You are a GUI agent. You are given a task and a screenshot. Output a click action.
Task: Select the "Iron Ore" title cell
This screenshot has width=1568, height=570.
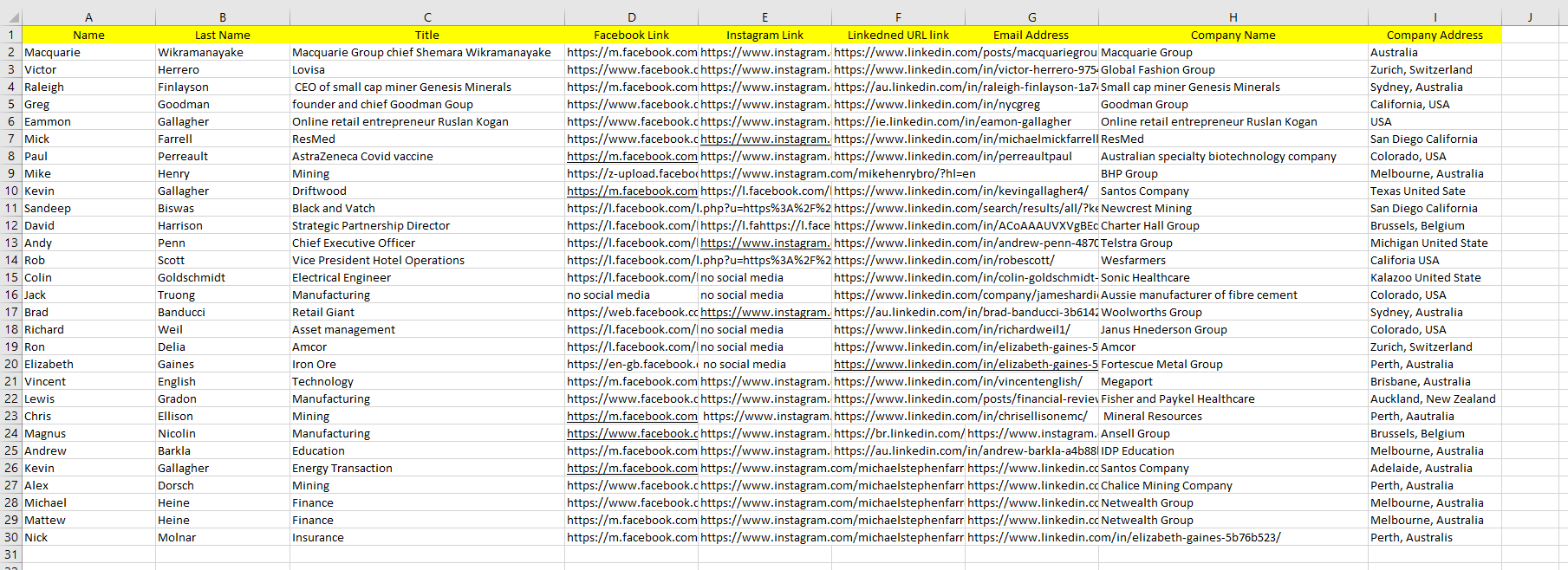pyautogui.click(x=427, y=364)
